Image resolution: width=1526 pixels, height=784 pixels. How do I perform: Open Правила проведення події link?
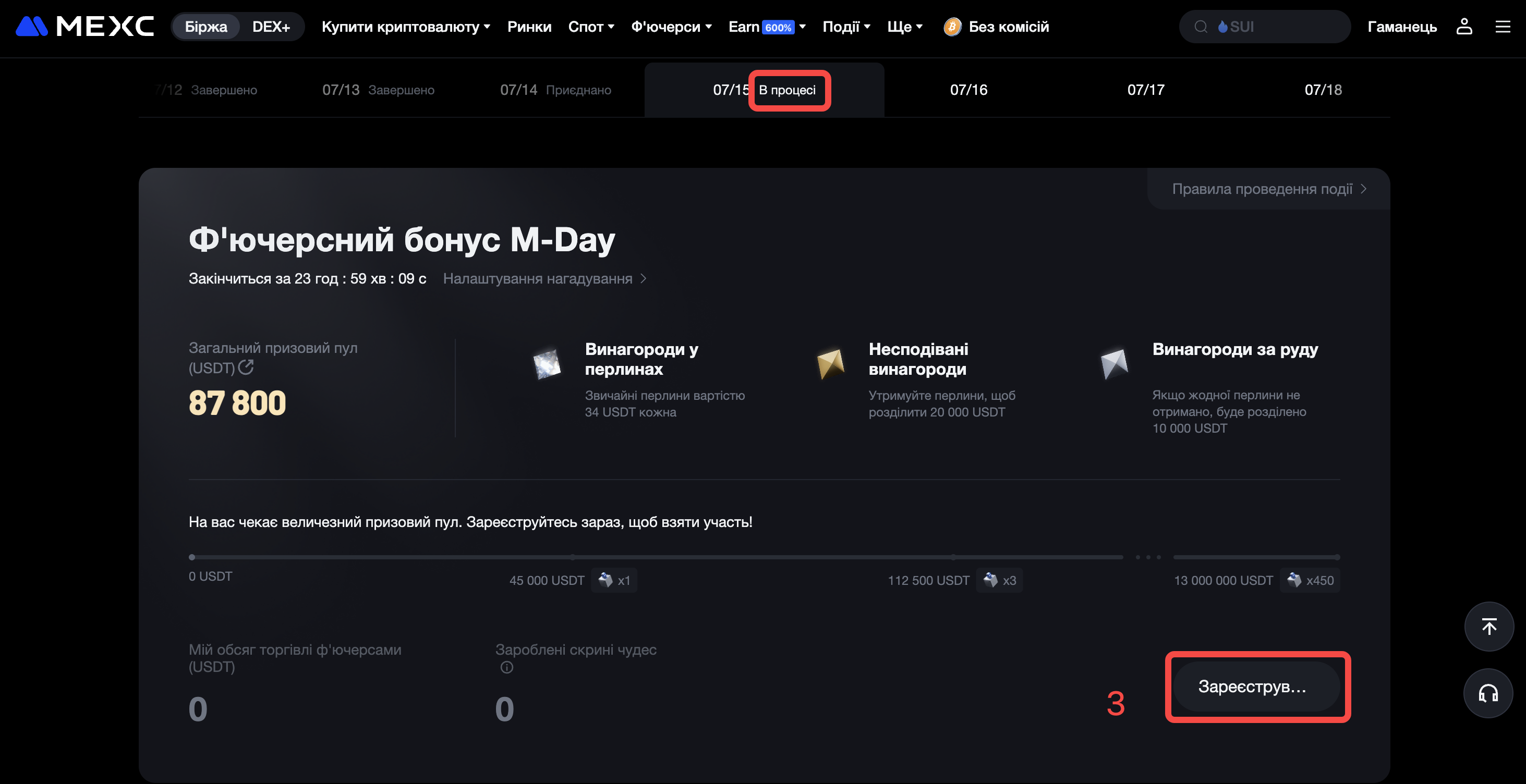coord(1269,189)
